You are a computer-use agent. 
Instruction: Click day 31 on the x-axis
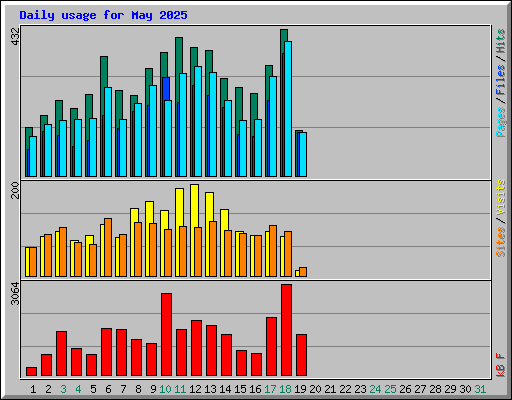coord(480,389)
